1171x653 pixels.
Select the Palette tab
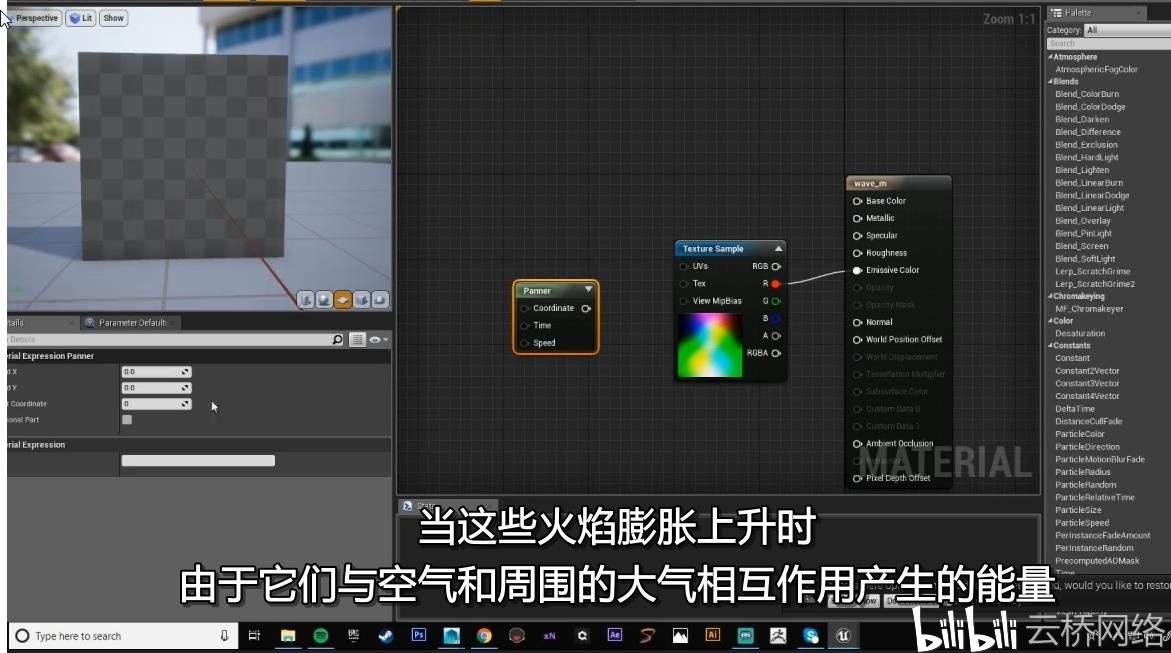point(1096,13)
